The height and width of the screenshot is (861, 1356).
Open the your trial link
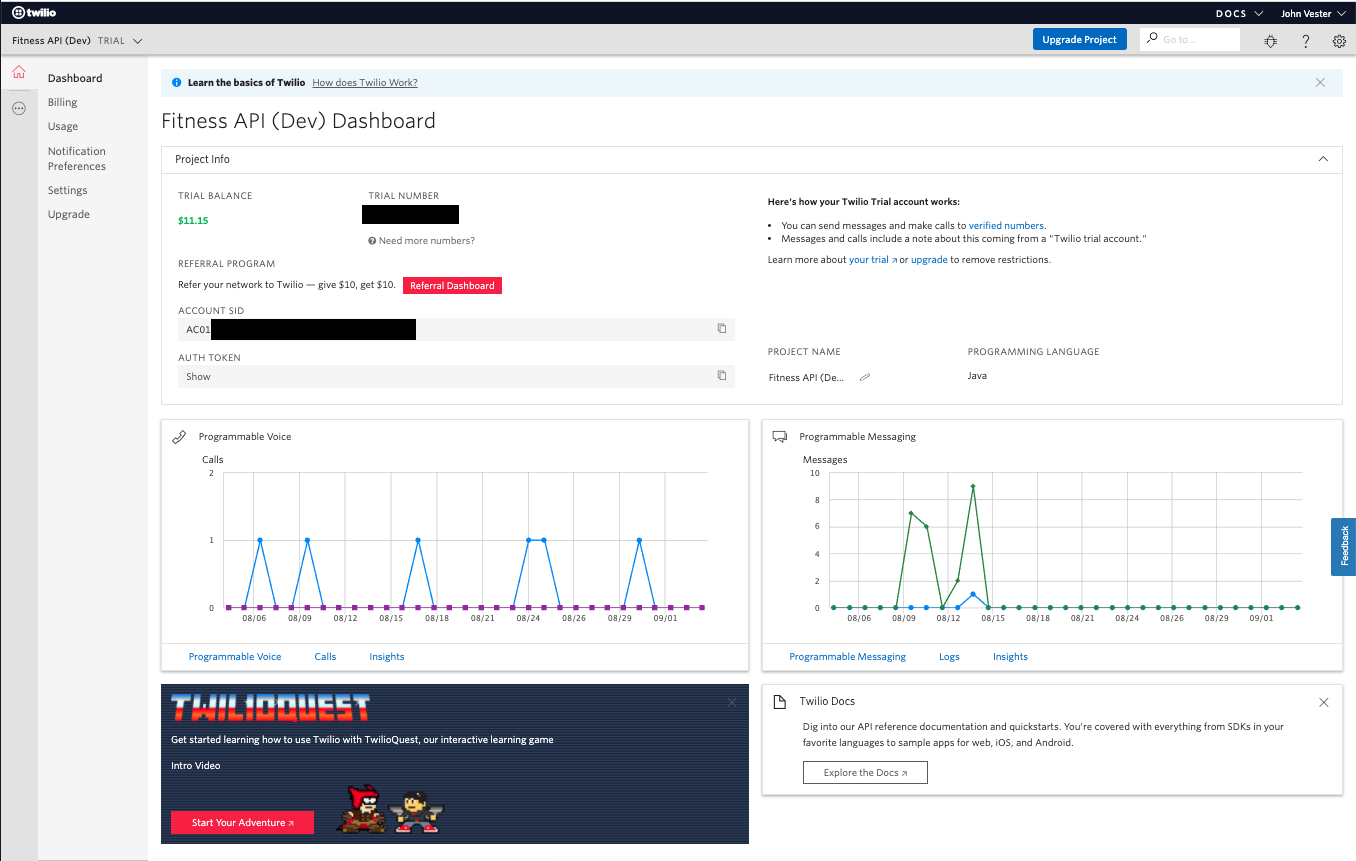coord(873,260)
